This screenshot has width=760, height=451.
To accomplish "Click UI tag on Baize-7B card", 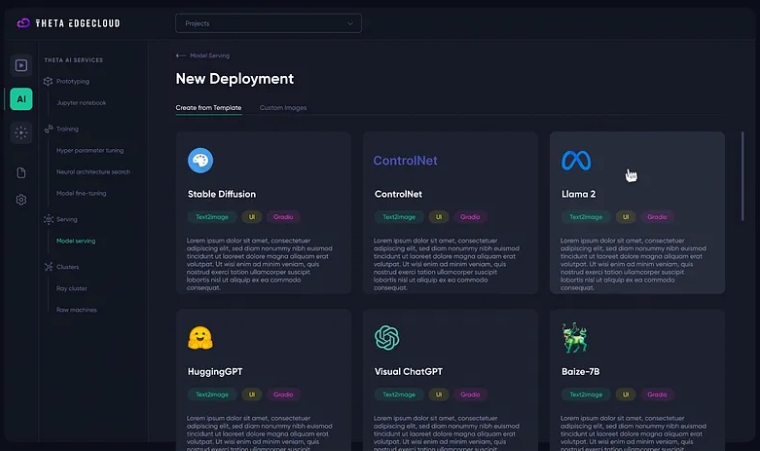I will pyautogui.click(x=626, y=394).
